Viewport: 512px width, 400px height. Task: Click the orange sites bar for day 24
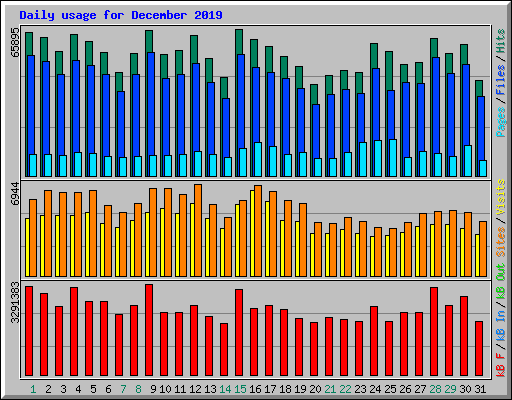pyautogui.click(x=378, y=252)
